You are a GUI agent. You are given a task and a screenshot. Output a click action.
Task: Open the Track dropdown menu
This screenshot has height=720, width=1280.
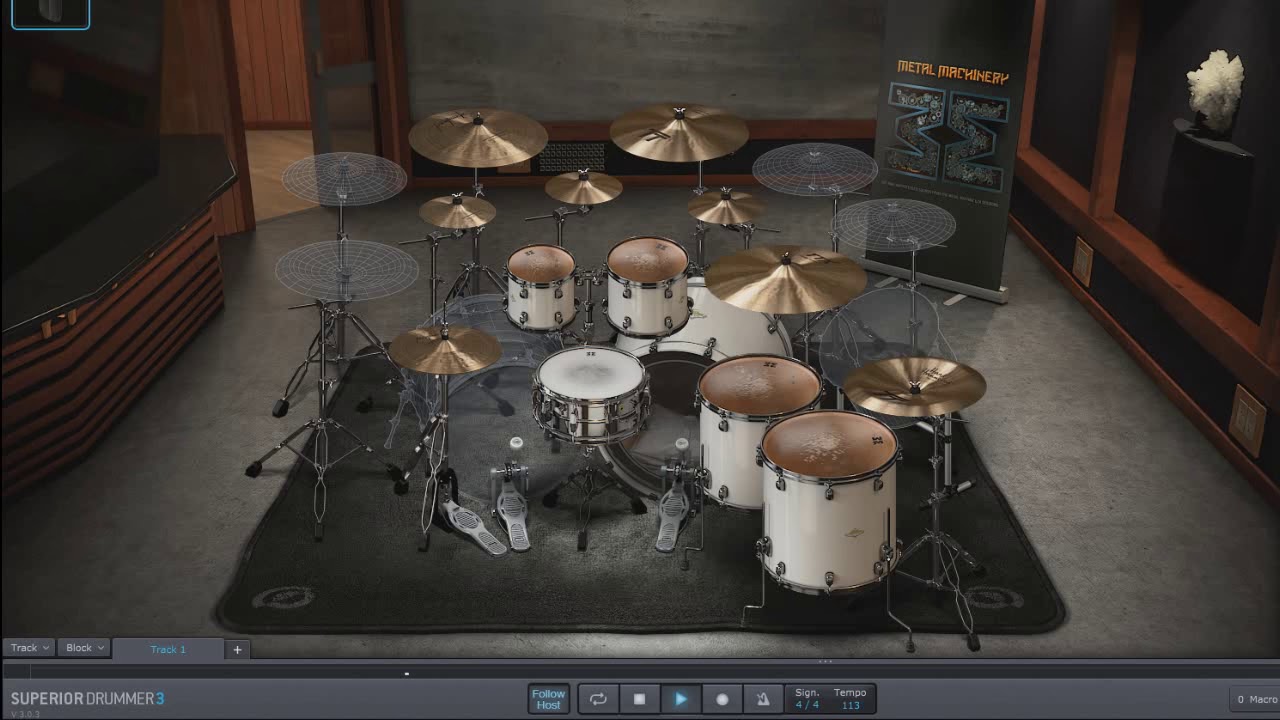tap(29, 648)
